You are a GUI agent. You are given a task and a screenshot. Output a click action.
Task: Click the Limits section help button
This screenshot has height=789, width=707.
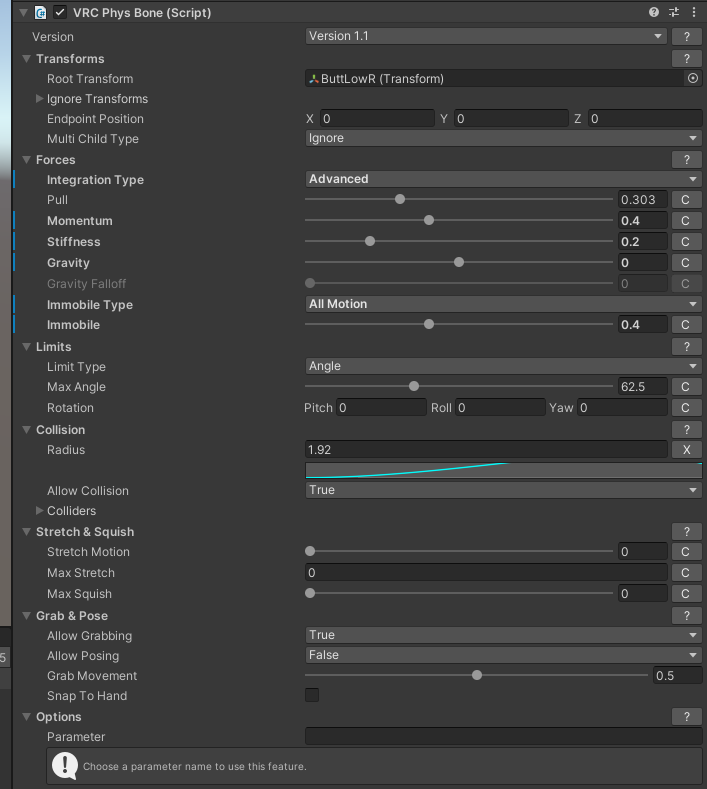click(686, 347)
